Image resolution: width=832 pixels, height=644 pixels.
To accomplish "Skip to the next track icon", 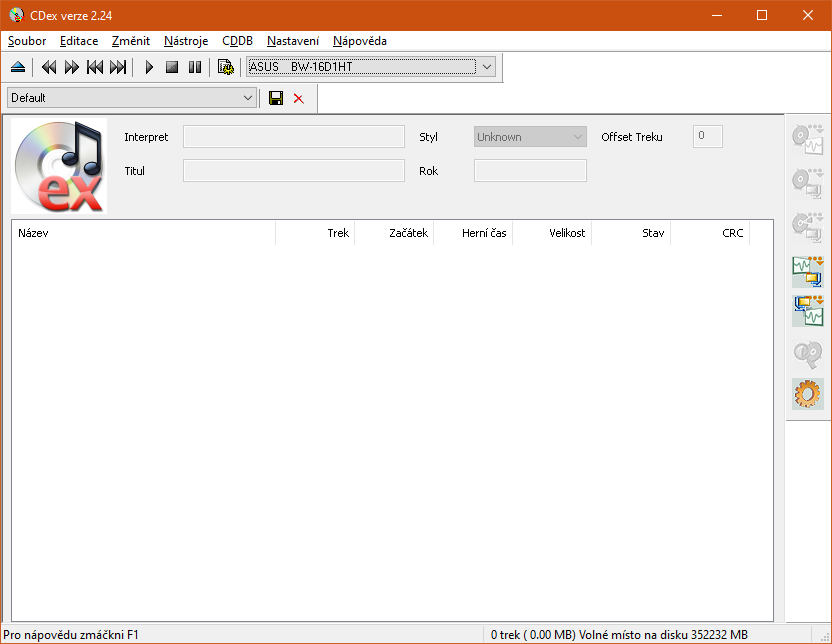I will 118,67.
